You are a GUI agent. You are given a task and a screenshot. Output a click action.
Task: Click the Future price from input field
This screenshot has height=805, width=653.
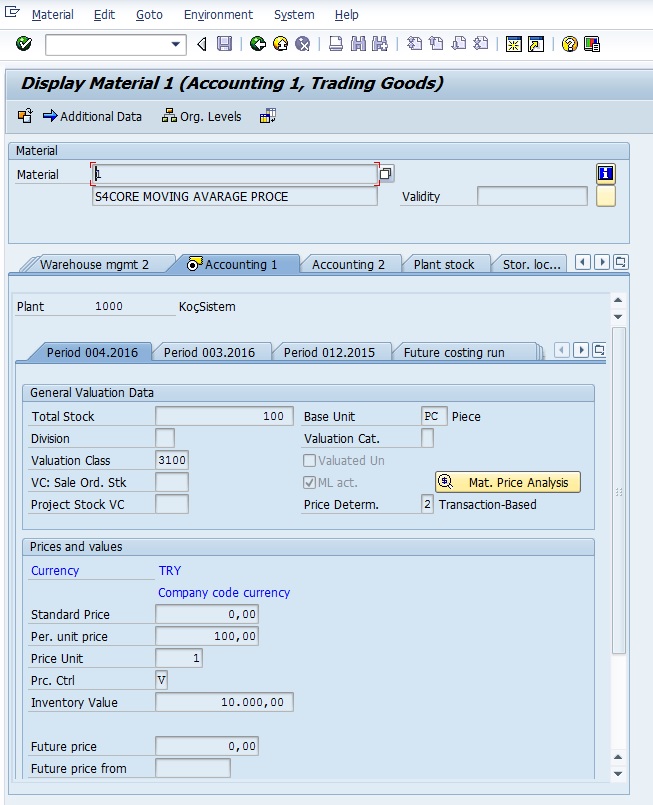193,768
